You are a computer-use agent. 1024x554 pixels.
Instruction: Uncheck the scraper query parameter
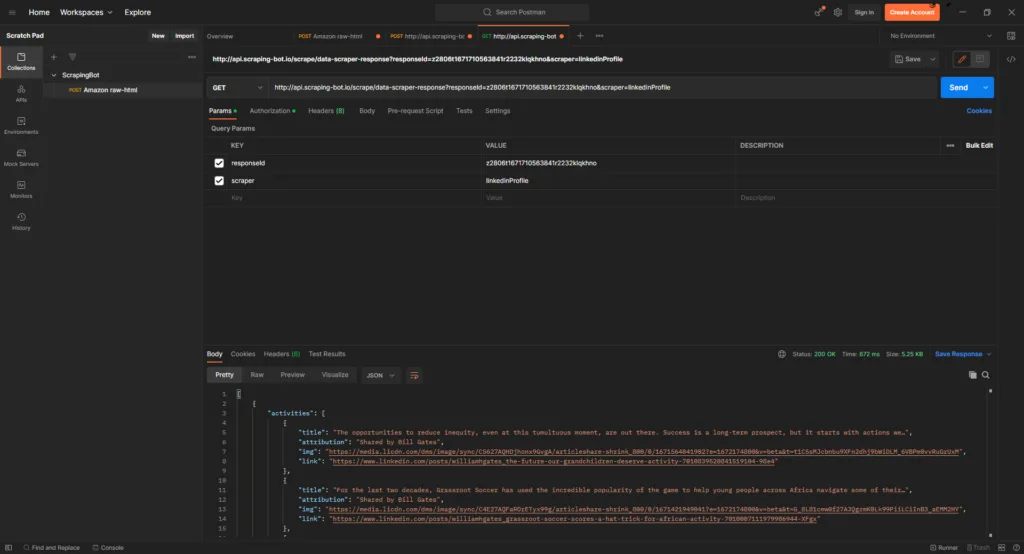click(x=219, y=181)
